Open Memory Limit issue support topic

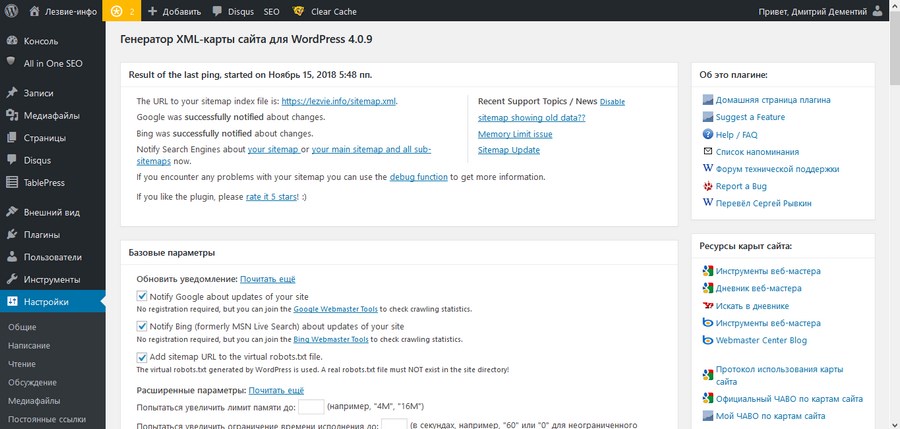[x=515, y=134]
